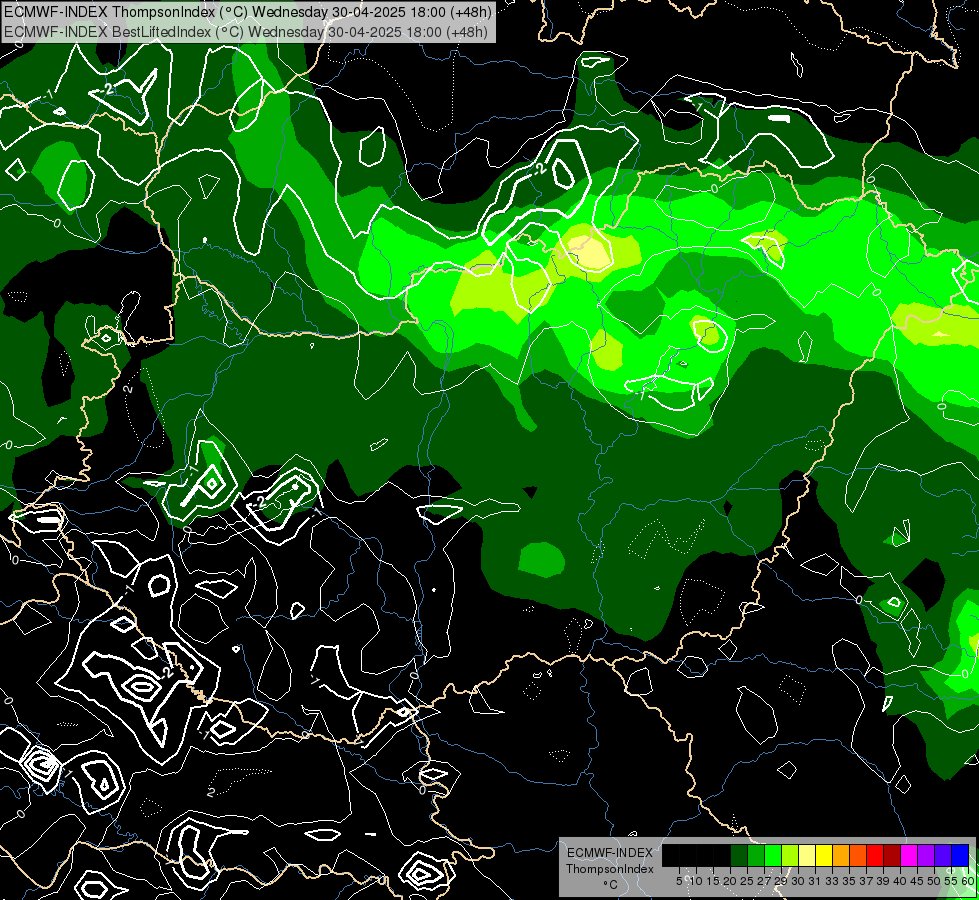Click the BestLiftedIndex title line
This screenshot has height=900, width=979.
(246, 31)
